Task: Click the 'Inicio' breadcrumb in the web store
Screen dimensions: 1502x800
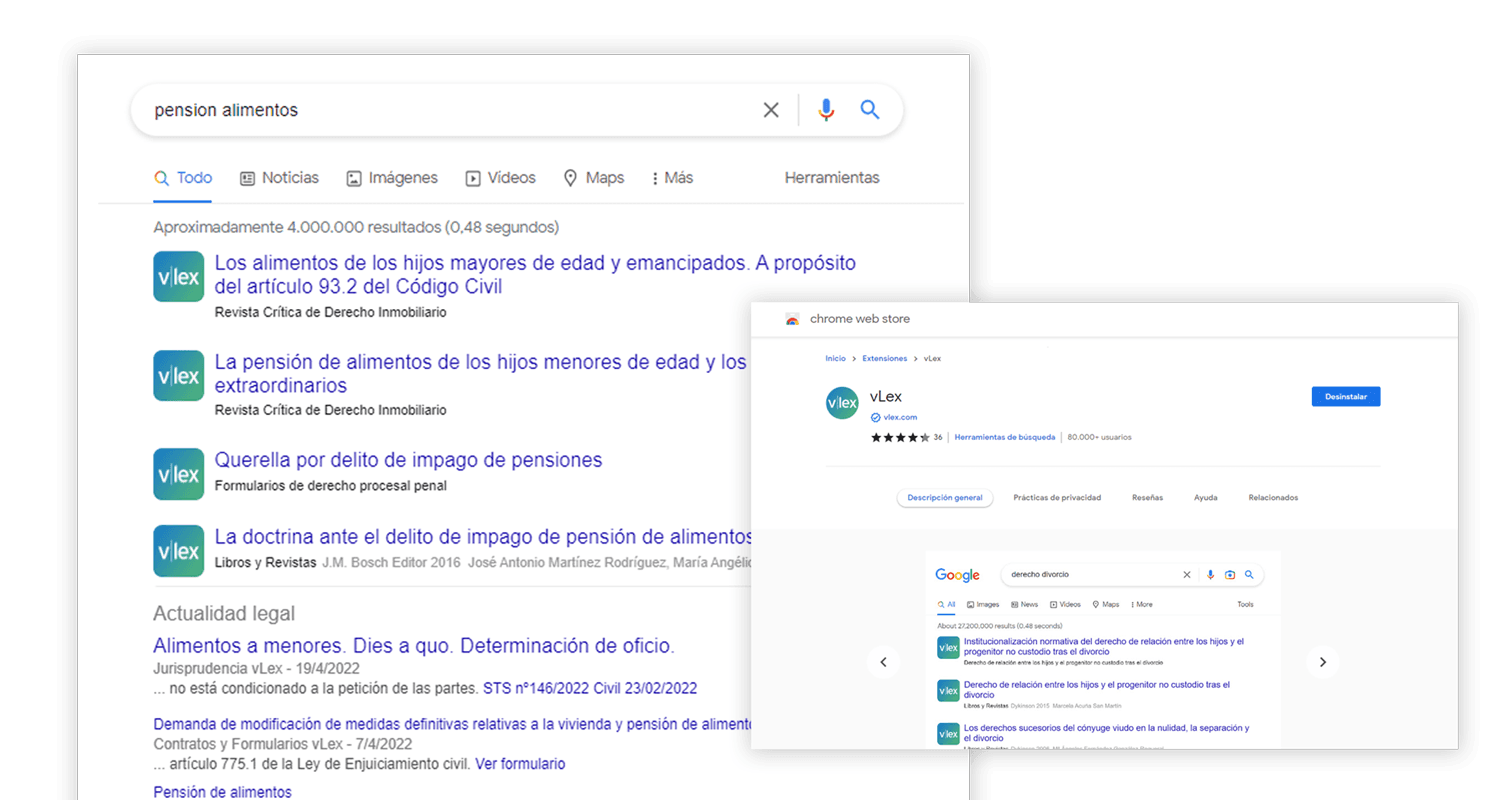Action: point(835,358)
